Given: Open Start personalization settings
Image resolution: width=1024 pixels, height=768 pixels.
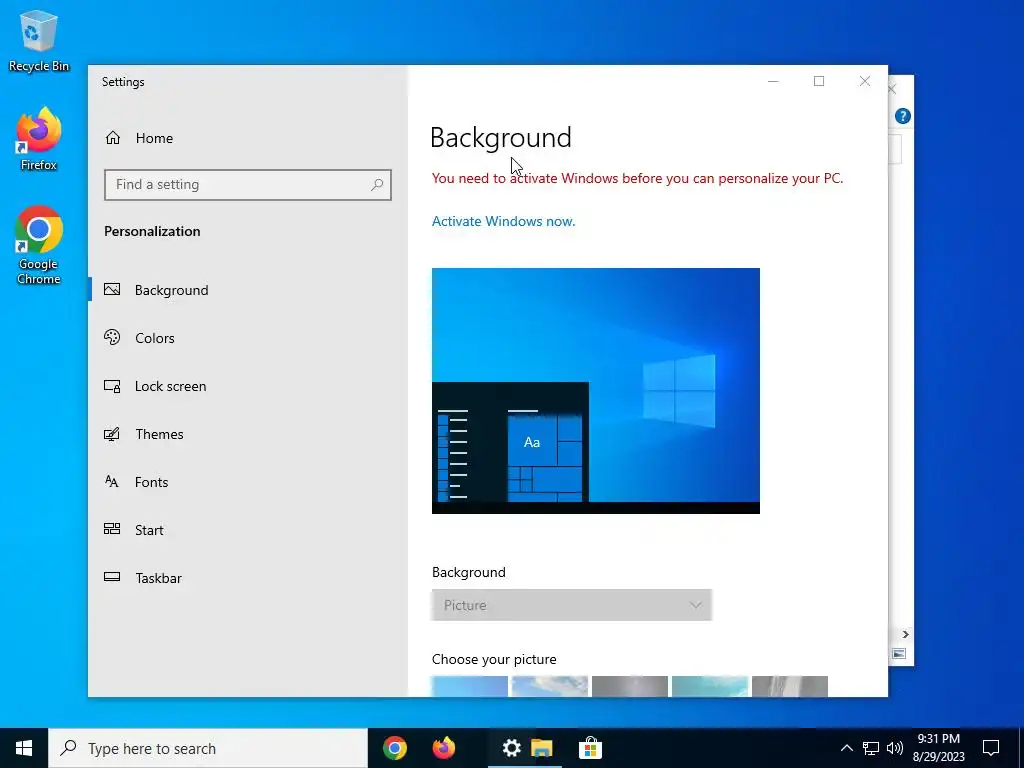Looking at the screenshot, I should (248, 530).
